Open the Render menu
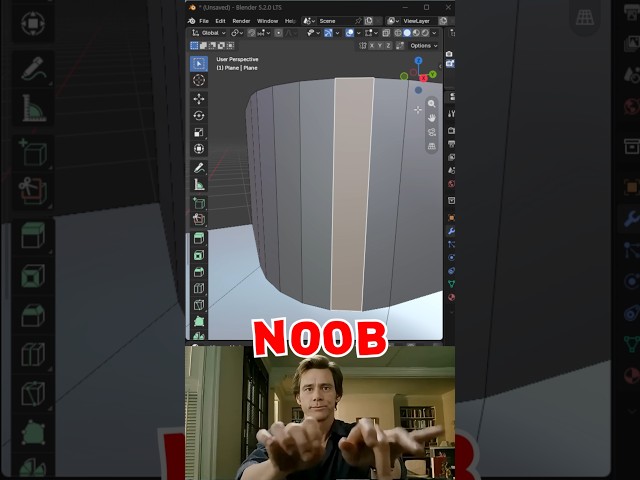Viewport: 640px width, 480px height. coord(241,21)
